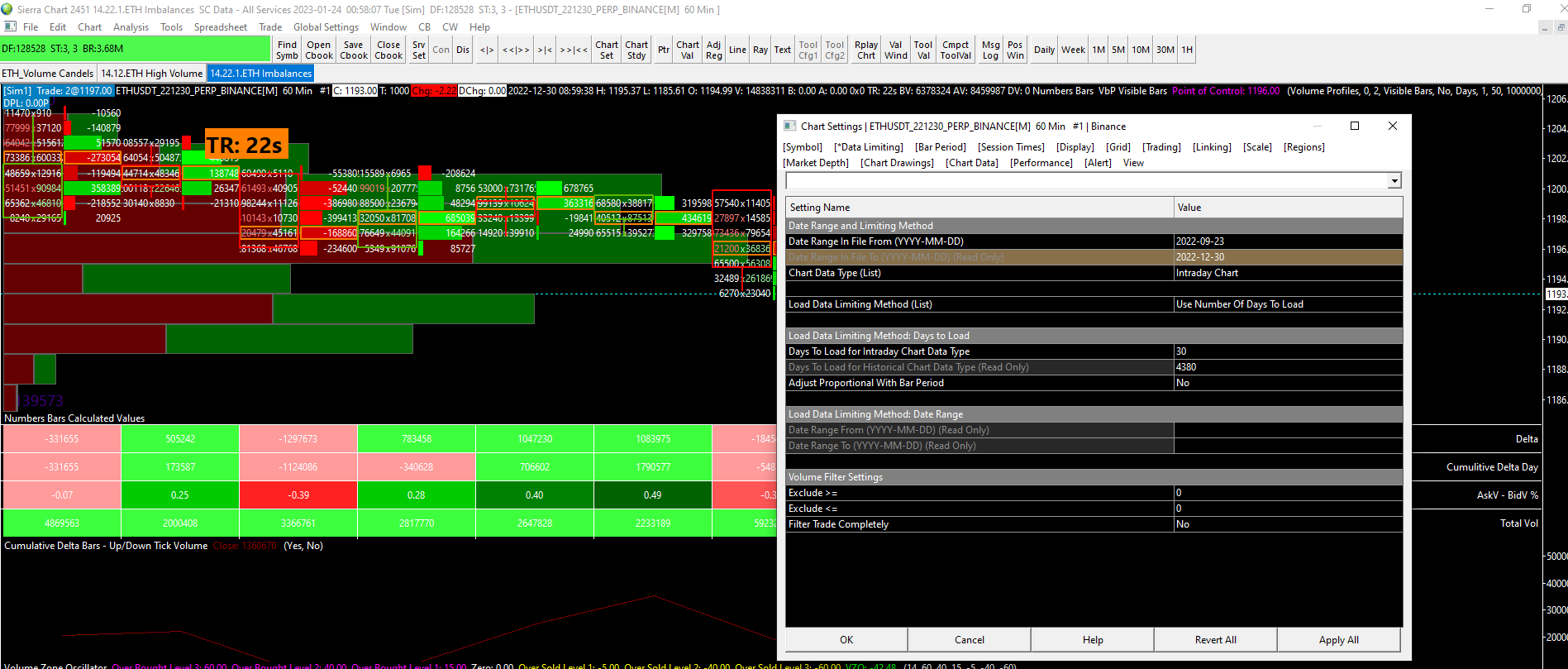Open the Analysis menu

click(x=131, y=27)
